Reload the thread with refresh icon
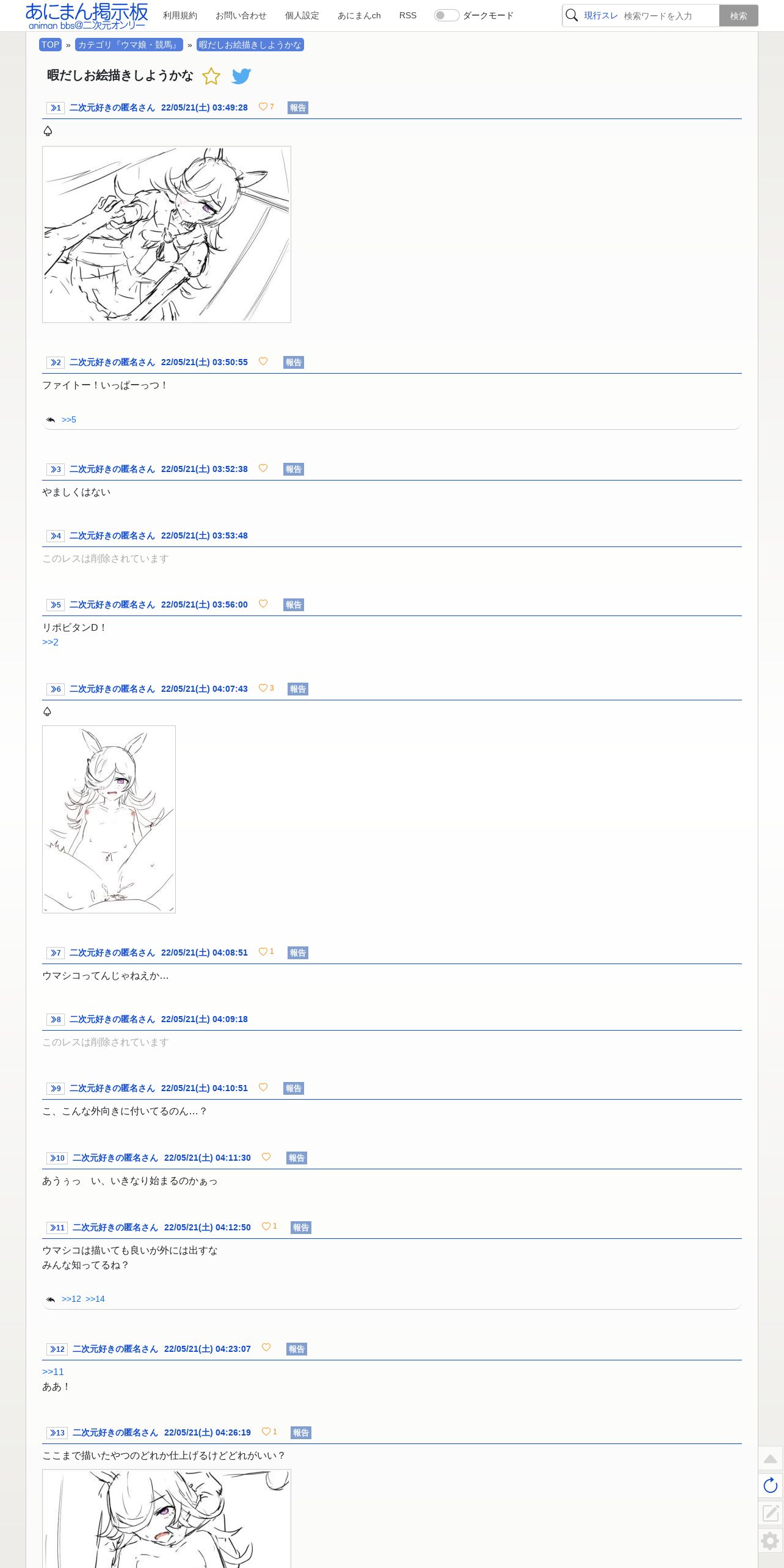Image resolution: width=784 pixels, height=1568 pixels. [771, 1486]
